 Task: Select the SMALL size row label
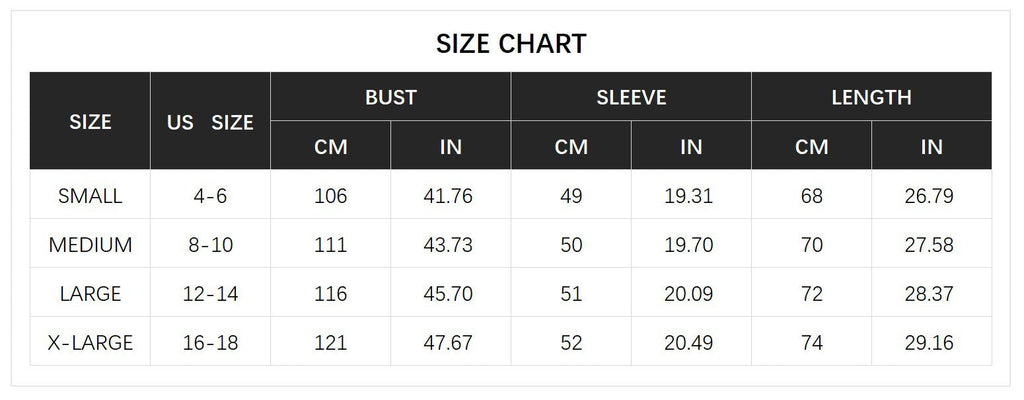coord(90,196)
